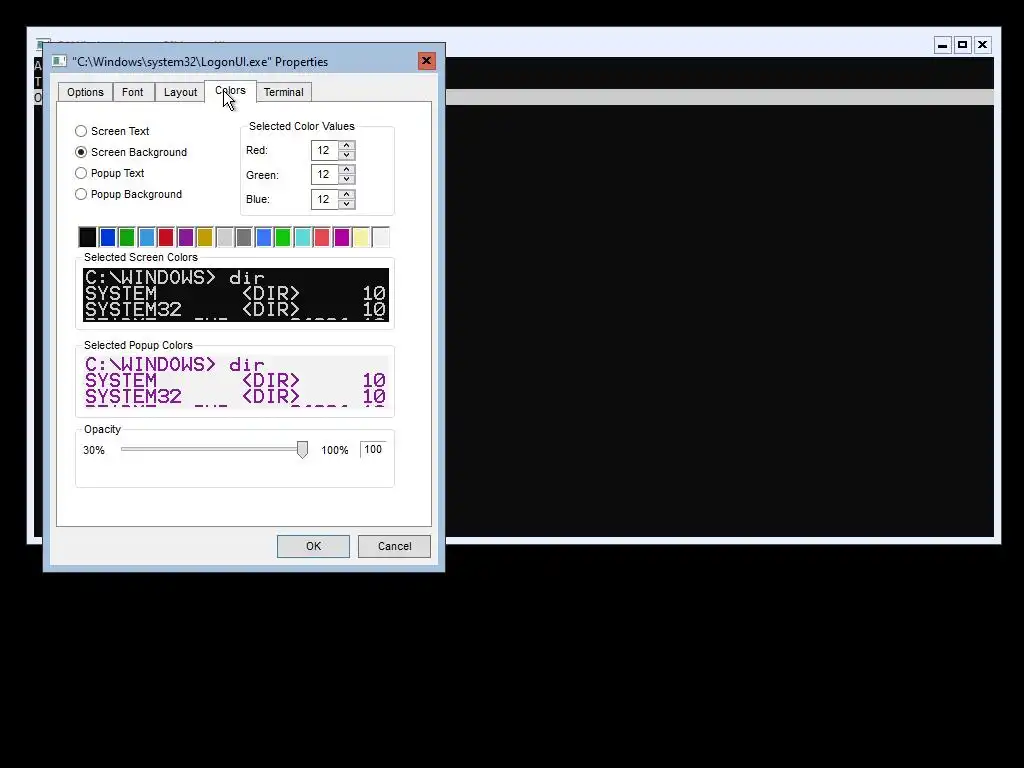Viewport: 1024px width, 768px height.
Task: Pick the bright blue swatch after dark gray
Action: pyautogui.click(x=263, y=237)
